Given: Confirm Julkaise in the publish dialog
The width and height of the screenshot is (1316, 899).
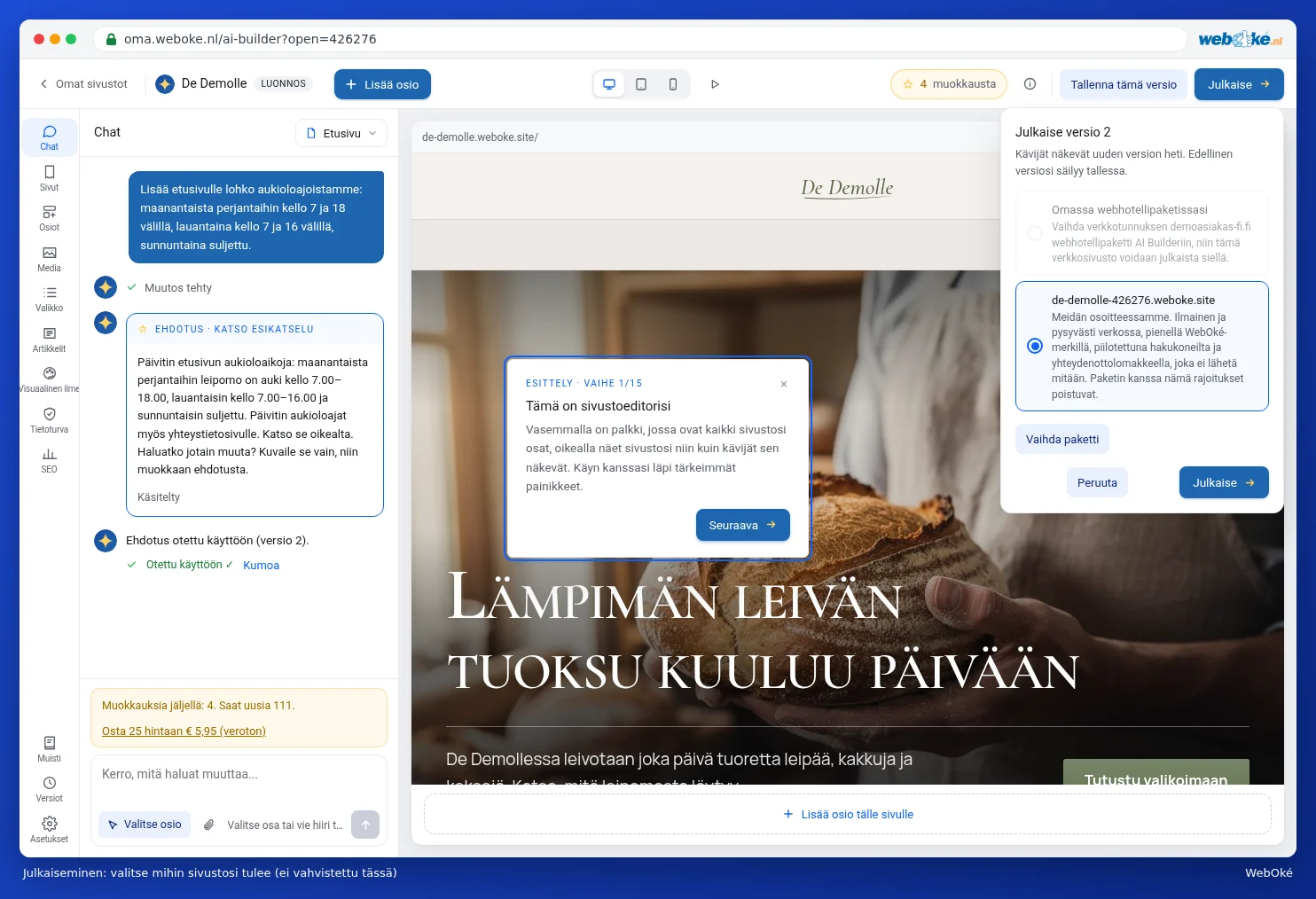Looking at the screenshot, I should (x=1224, y=483).
